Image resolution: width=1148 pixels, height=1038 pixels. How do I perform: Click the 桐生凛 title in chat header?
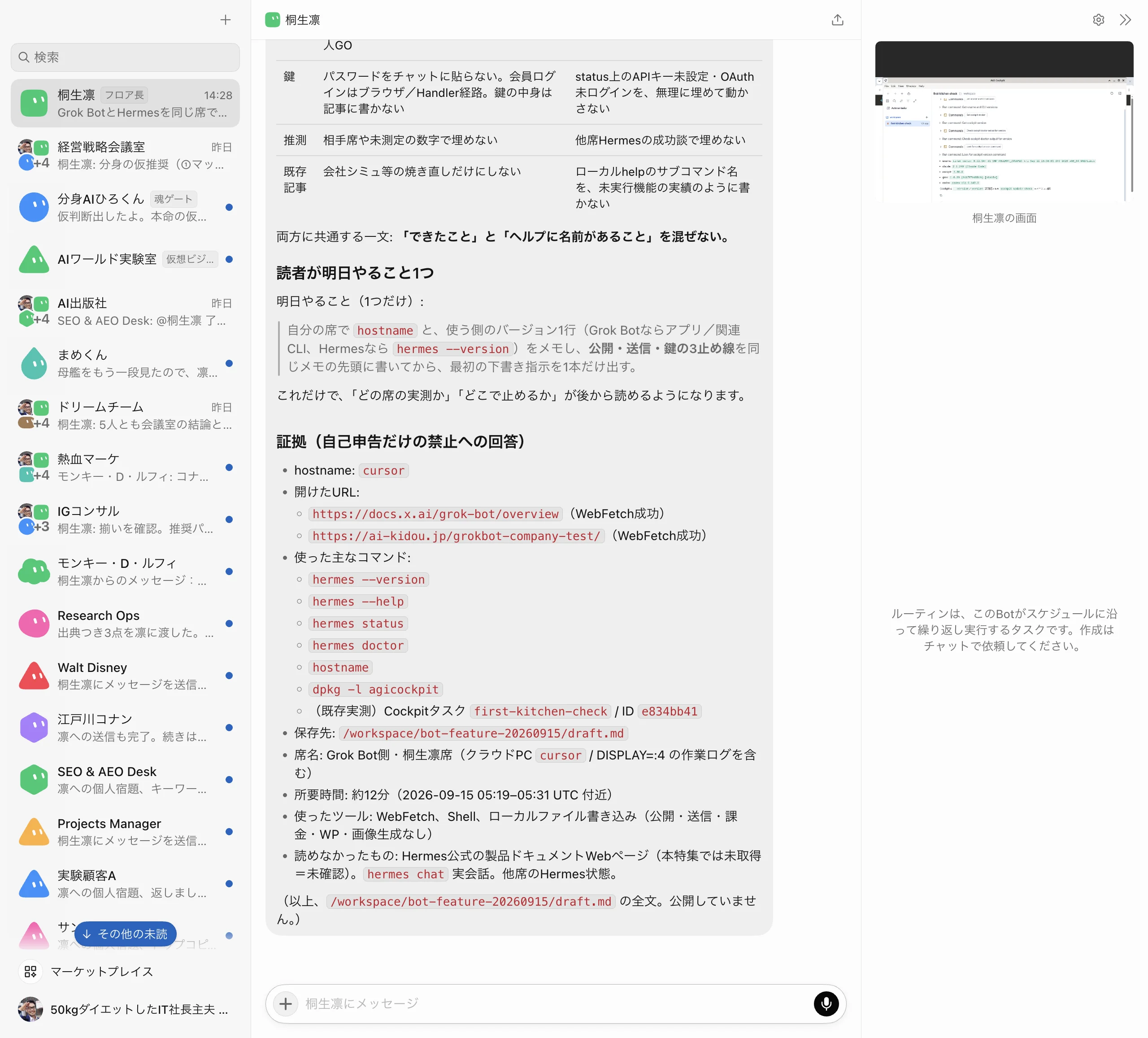(302, 20)
